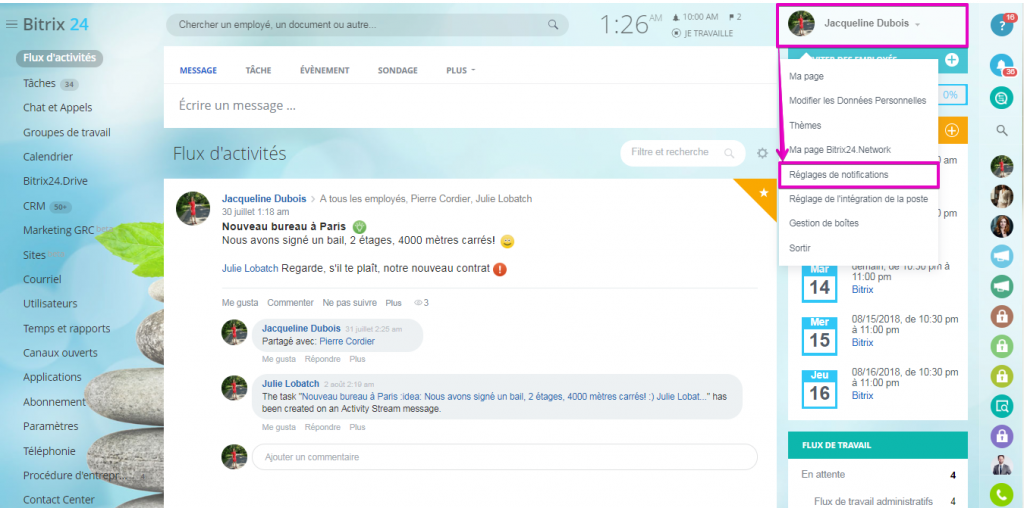Open CRM in the left sidebar
The width and height of the screenshot is (1024, 508).
tap(34, 206)
